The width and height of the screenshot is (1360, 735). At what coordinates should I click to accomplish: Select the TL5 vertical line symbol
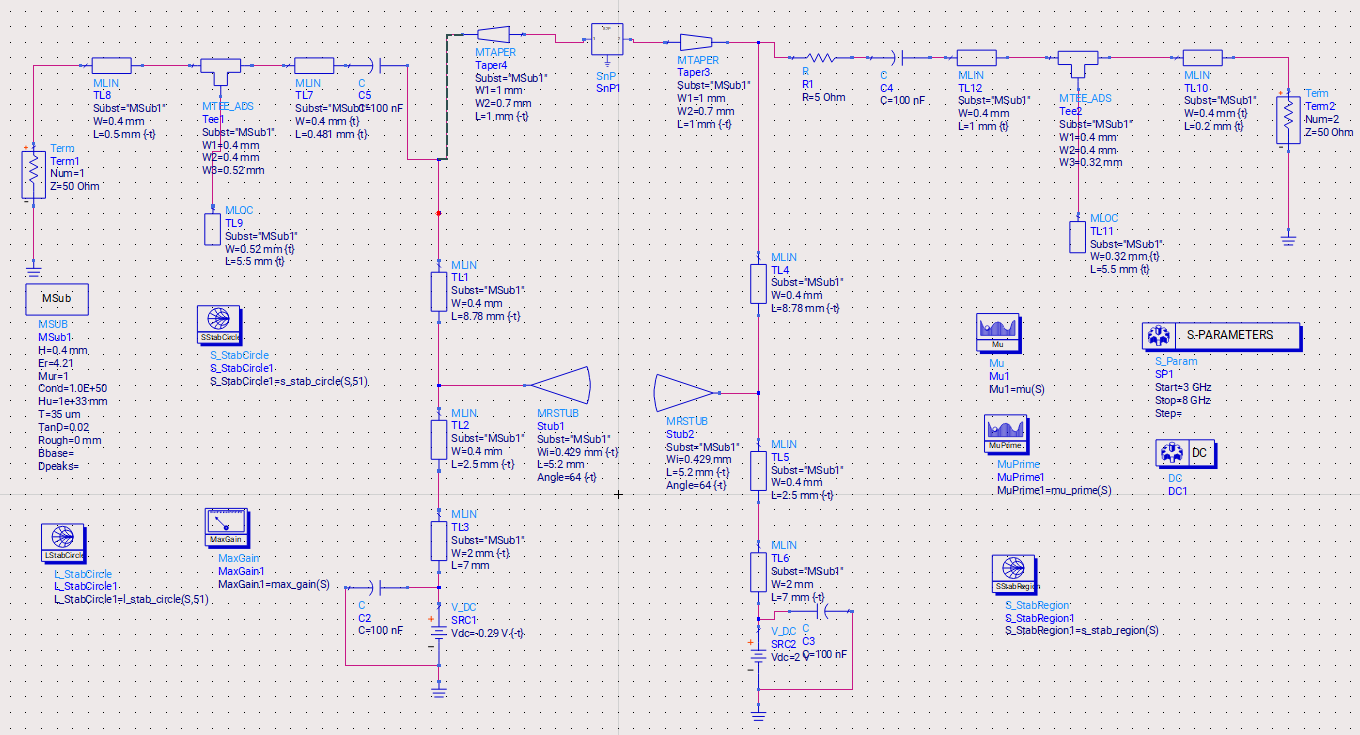[x=759, y=470]
